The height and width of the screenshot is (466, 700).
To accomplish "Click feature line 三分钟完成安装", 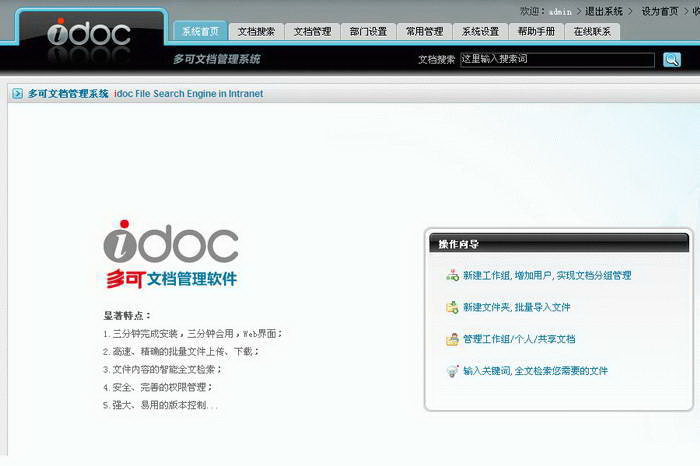I will point(192,334).
